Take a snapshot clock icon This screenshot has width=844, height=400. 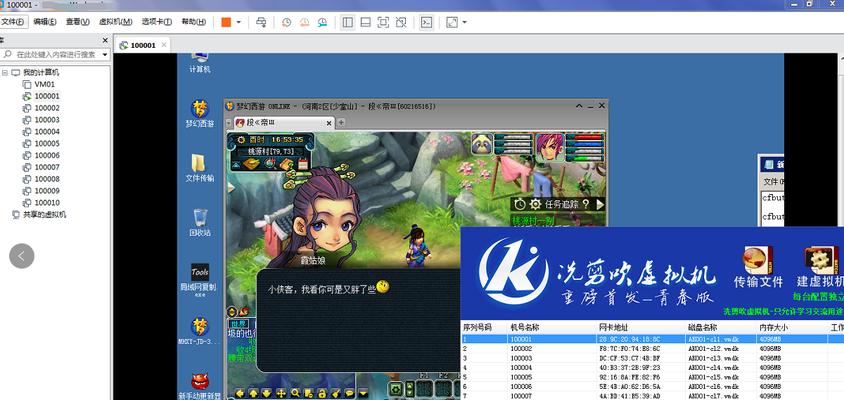coord(287,22)
